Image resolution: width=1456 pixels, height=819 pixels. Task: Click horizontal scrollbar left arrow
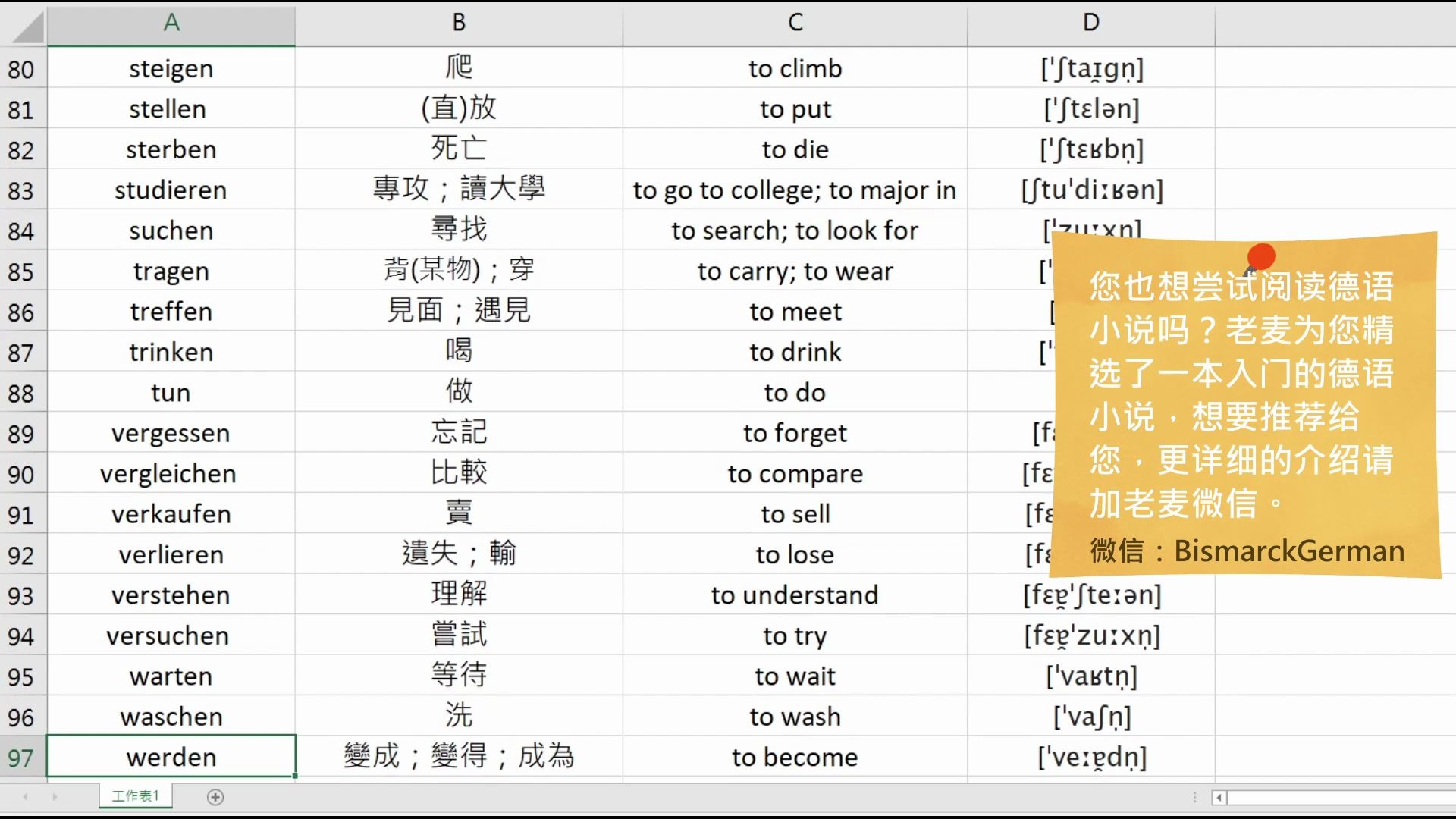coord(1219,797)
